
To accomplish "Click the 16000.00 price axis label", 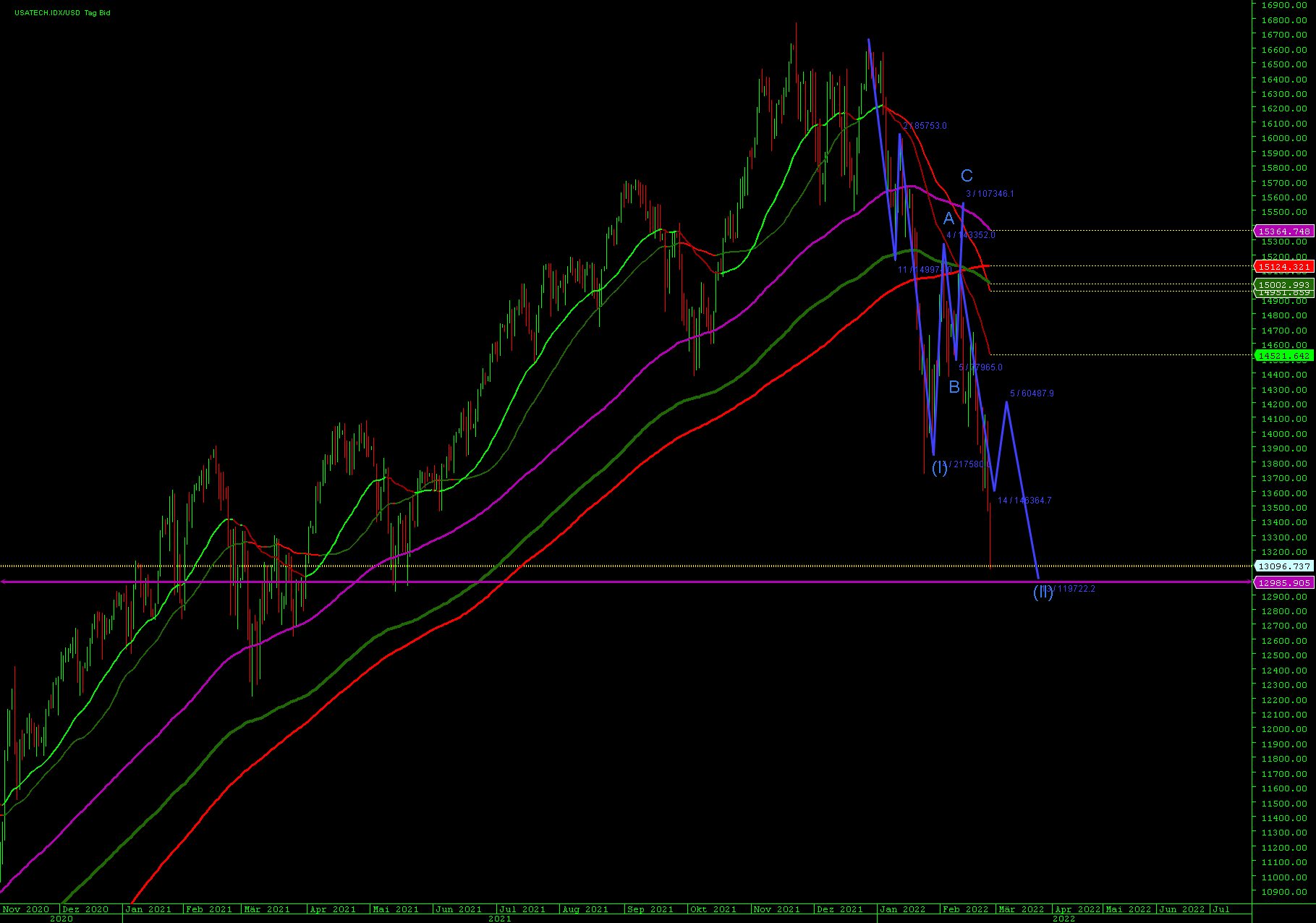I will [1284, 138].
